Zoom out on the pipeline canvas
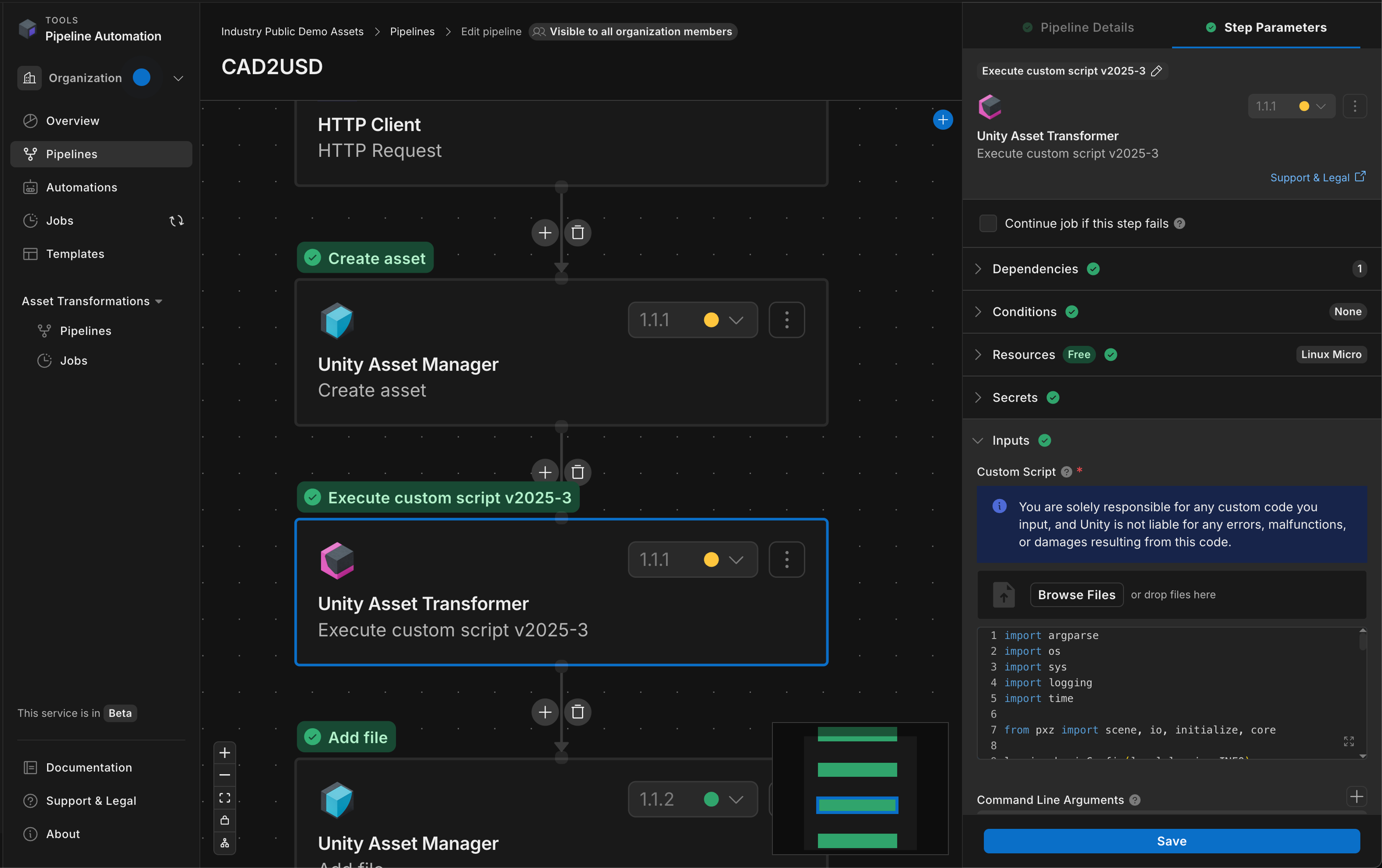This screenshot has width=1382, height=868. point(224,775)
